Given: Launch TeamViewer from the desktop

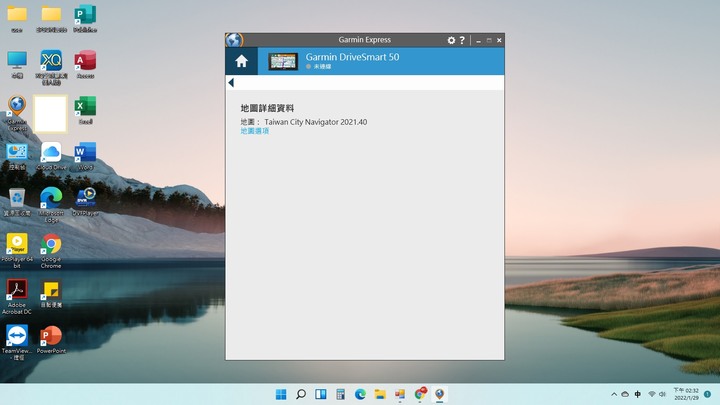Looking at the screenshot, I should click(17, 343).
